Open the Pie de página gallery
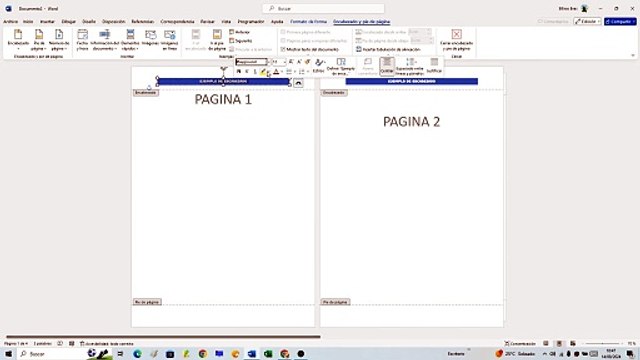 pos(39,40)
